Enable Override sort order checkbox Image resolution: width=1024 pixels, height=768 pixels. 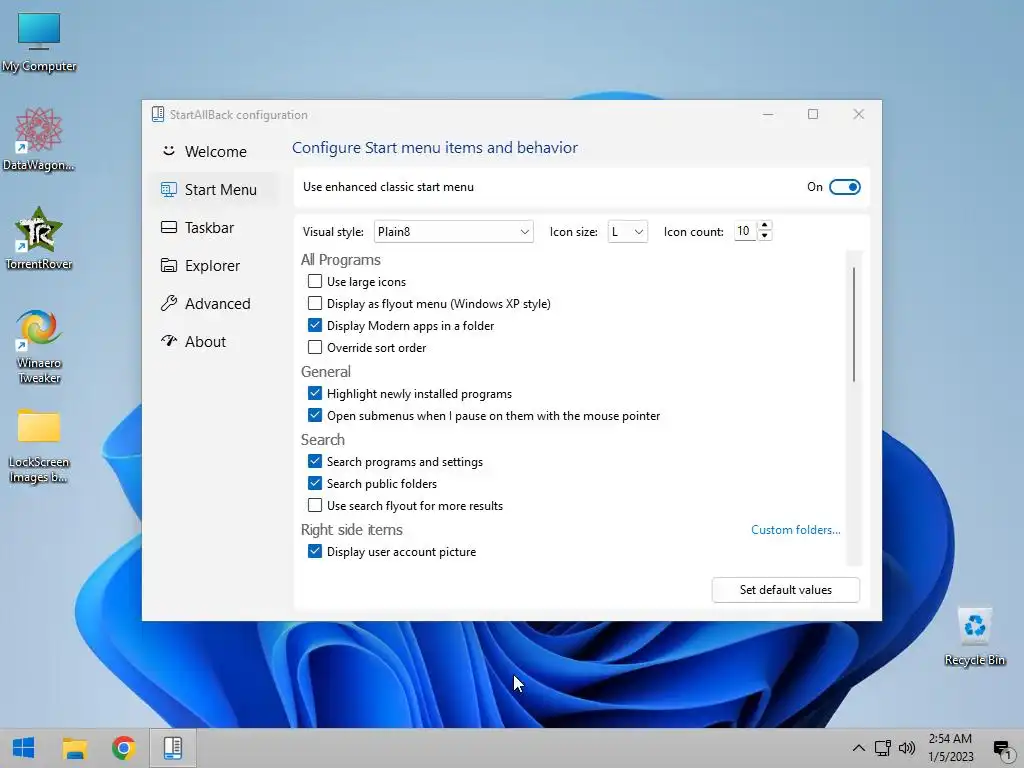point(315,347)
